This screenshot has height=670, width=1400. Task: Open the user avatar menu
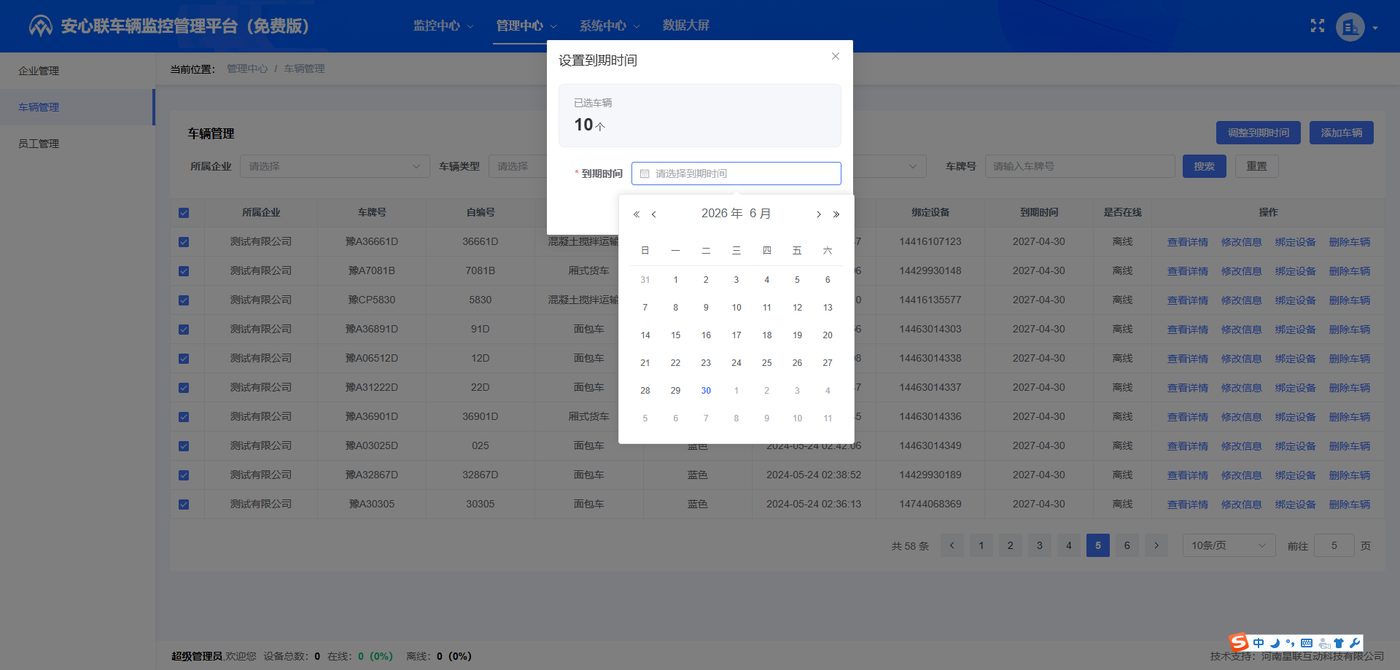pyautogui.click(x=1350, y=27)
